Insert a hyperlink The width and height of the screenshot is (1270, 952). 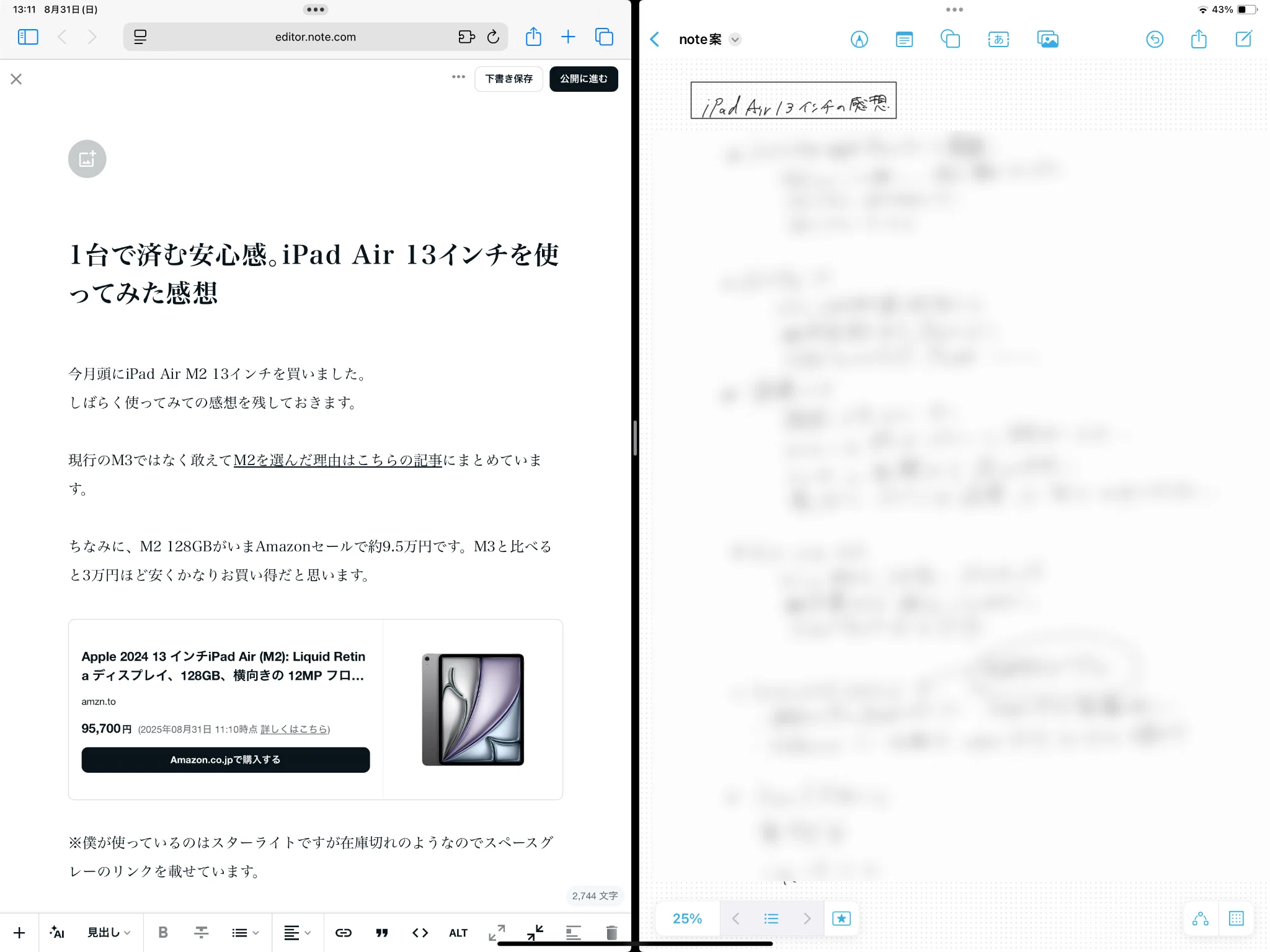coord(344,933)
